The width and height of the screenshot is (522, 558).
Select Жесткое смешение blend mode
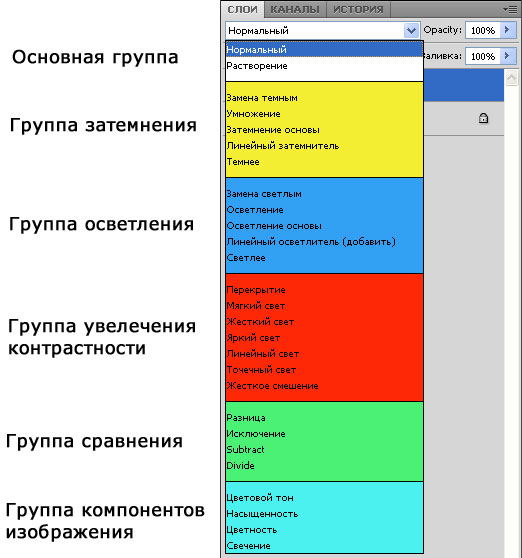[x=324, y=386]
